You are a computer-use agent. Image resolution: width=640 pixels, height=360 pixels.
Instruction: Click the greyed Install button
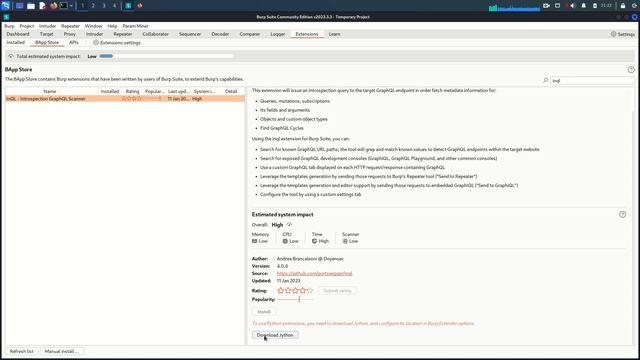pos(264,312)
